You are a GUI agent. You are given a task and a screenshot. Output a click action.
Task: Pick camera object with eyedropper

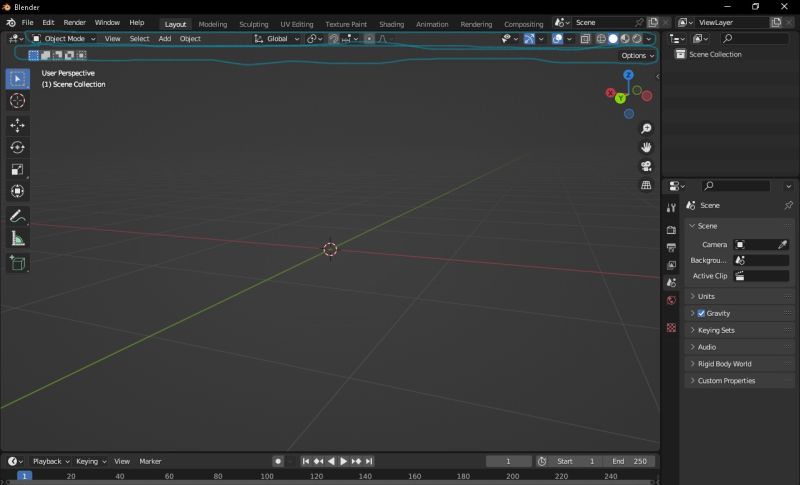point(782,245)
